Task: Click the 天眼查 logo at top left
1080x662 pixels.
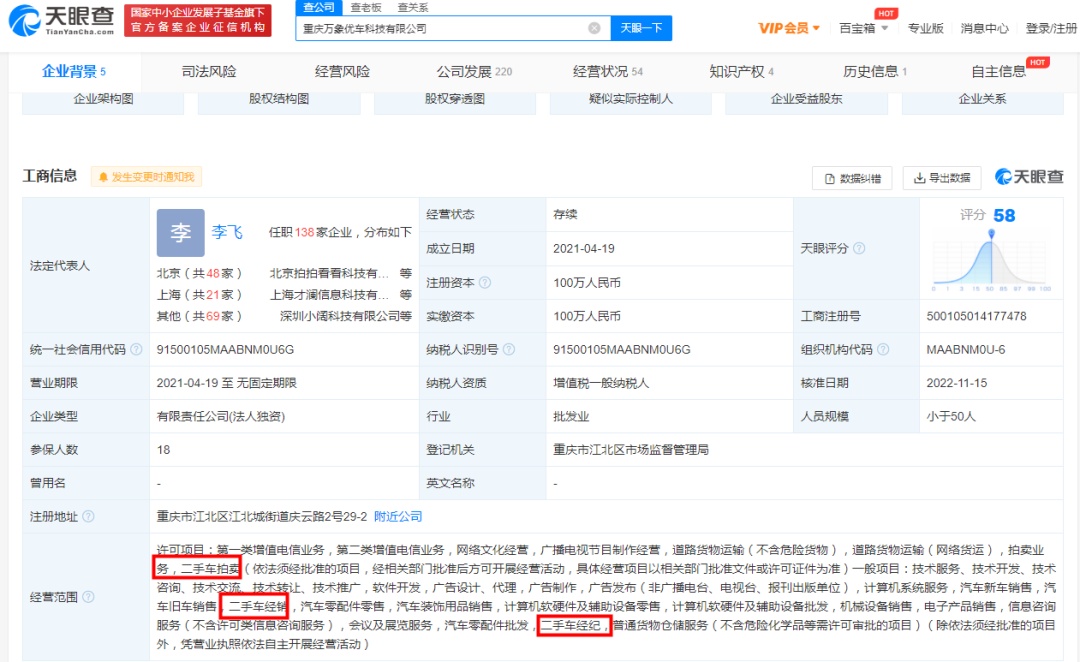Action: pyautogui.click(x=62, y=20)
